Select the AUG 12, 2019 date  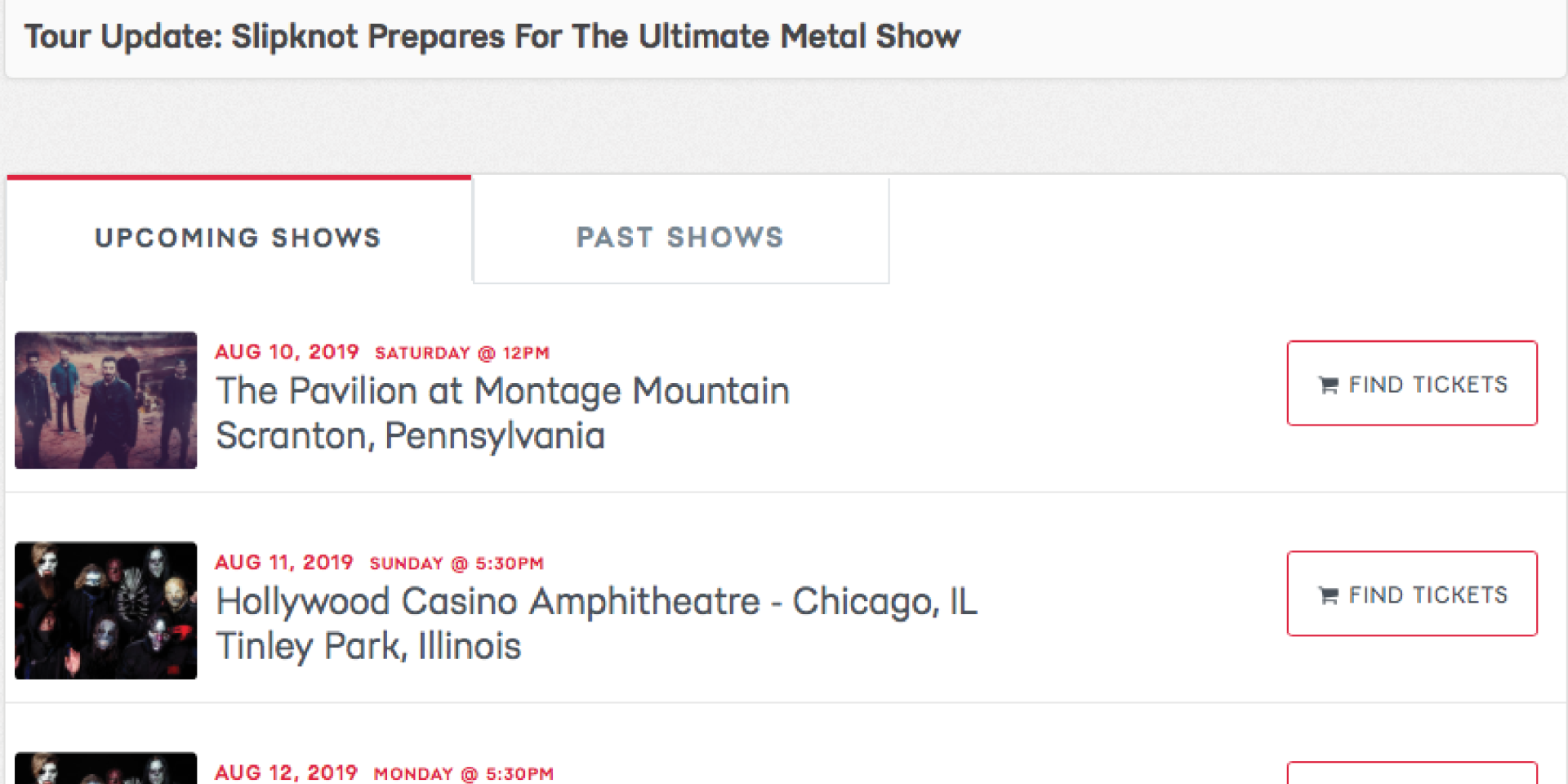click(286, 773)
